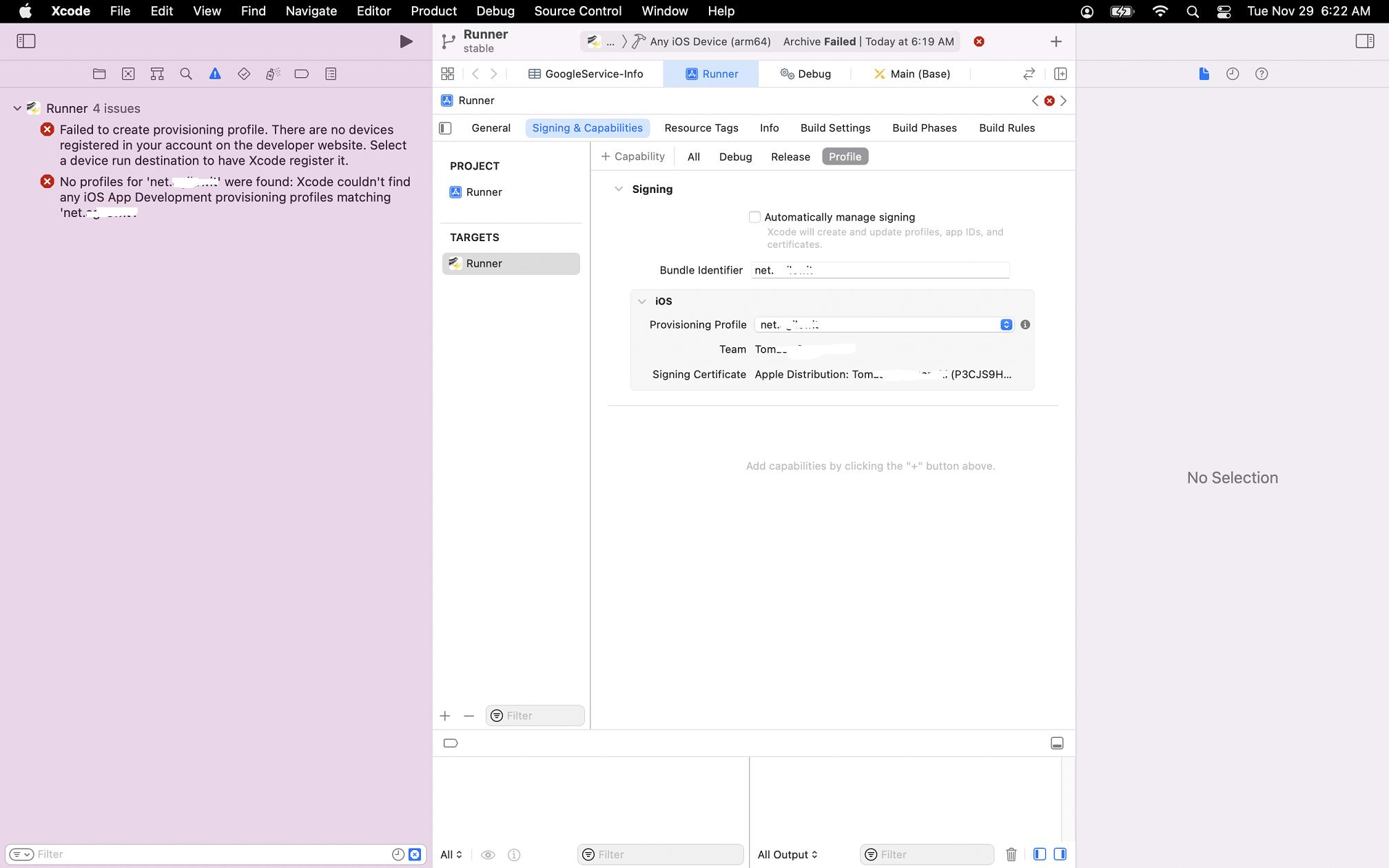
Task: Open the Symbol navigator
Action: pos(157,74)
